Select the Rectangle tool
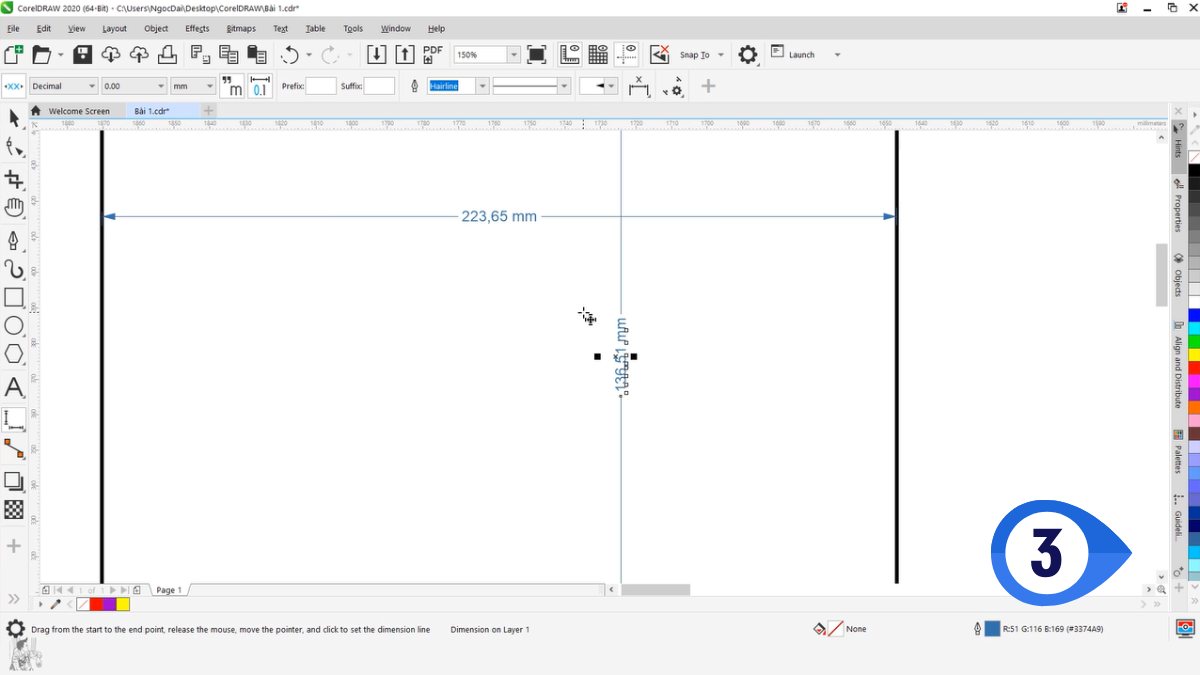The width and height of the screenshot is (1200, 675). (14, 297)
